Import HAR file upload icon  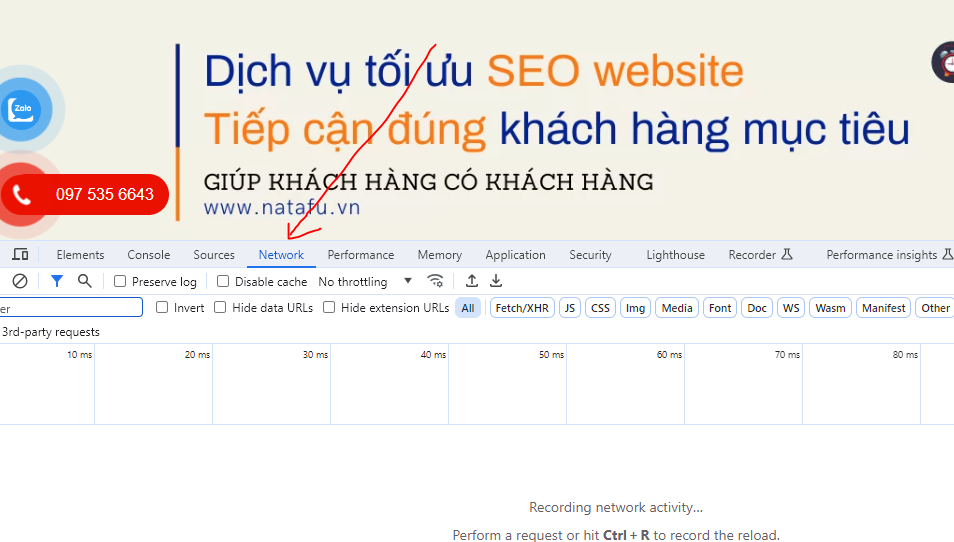(x=472, y=281)
